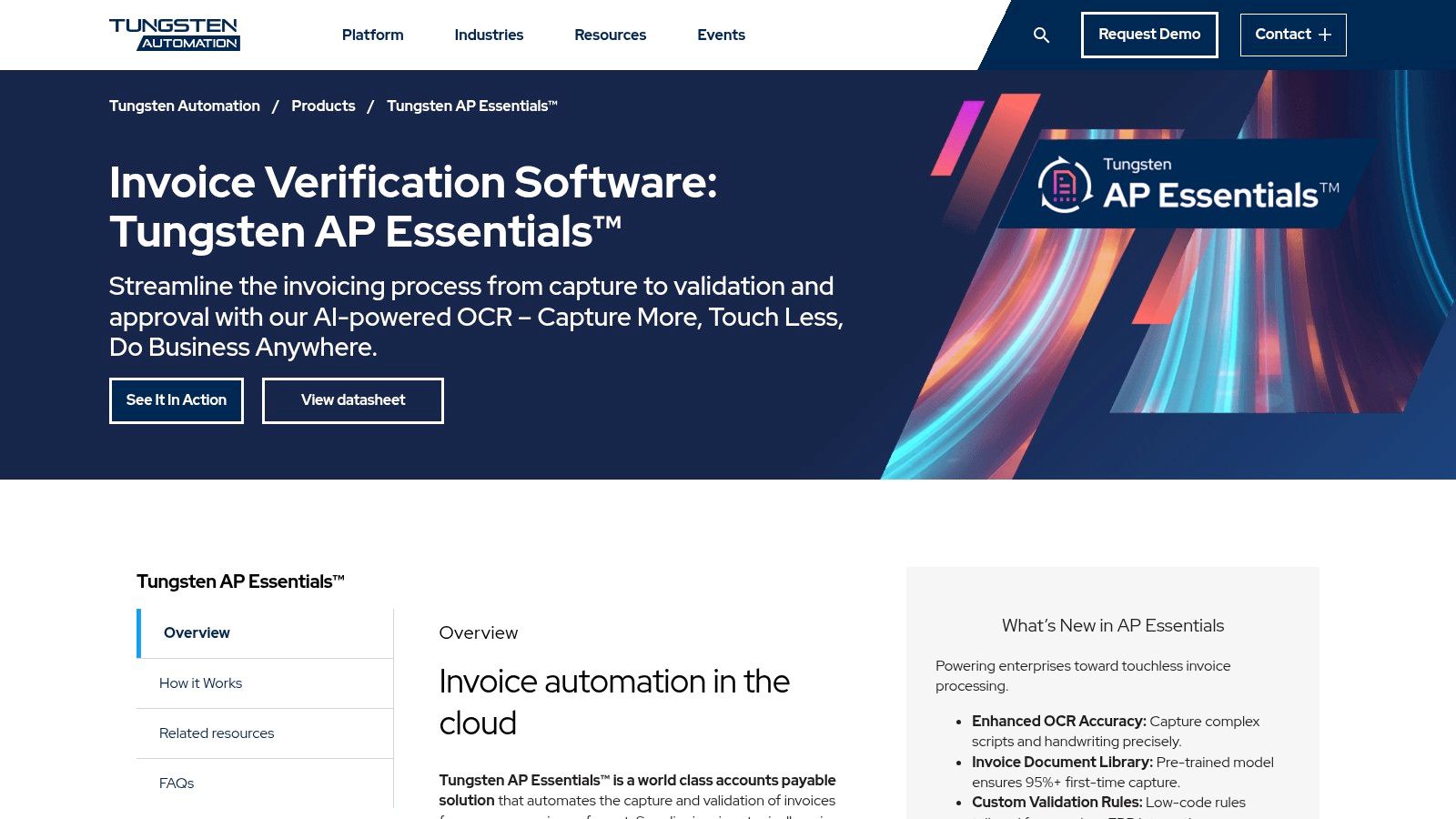Image resolution: width=1456 pixels, height=819 pixels.
Task: Open the FAQs section
Action: pos(176,783)
